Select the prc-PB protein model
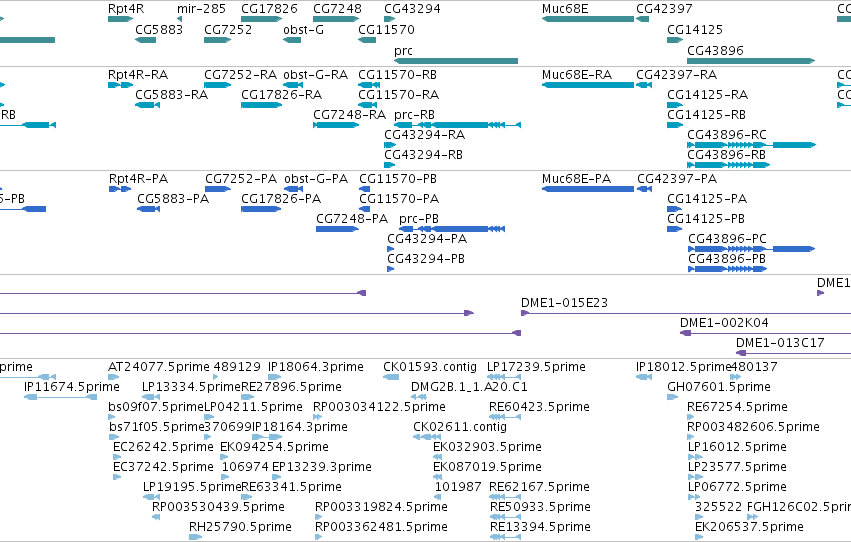The height and width of the screenshot is (542, 851). [x=452, y=229]
